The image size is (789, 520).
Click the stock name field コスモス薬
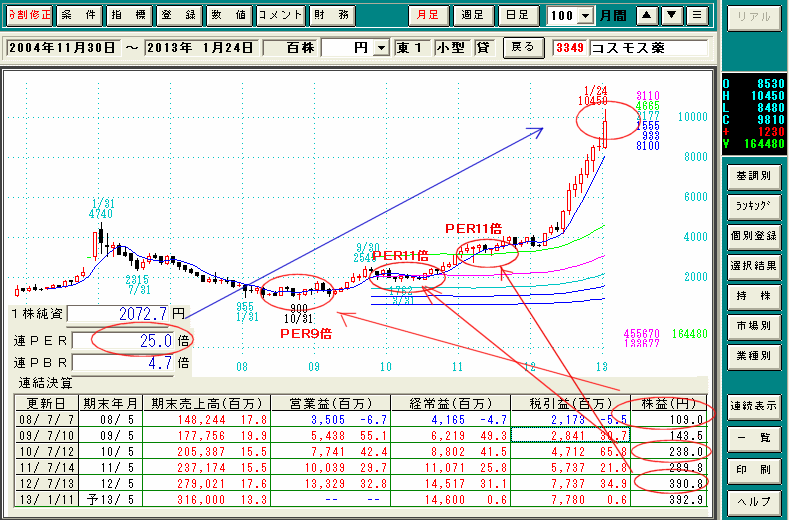[649, 48]
